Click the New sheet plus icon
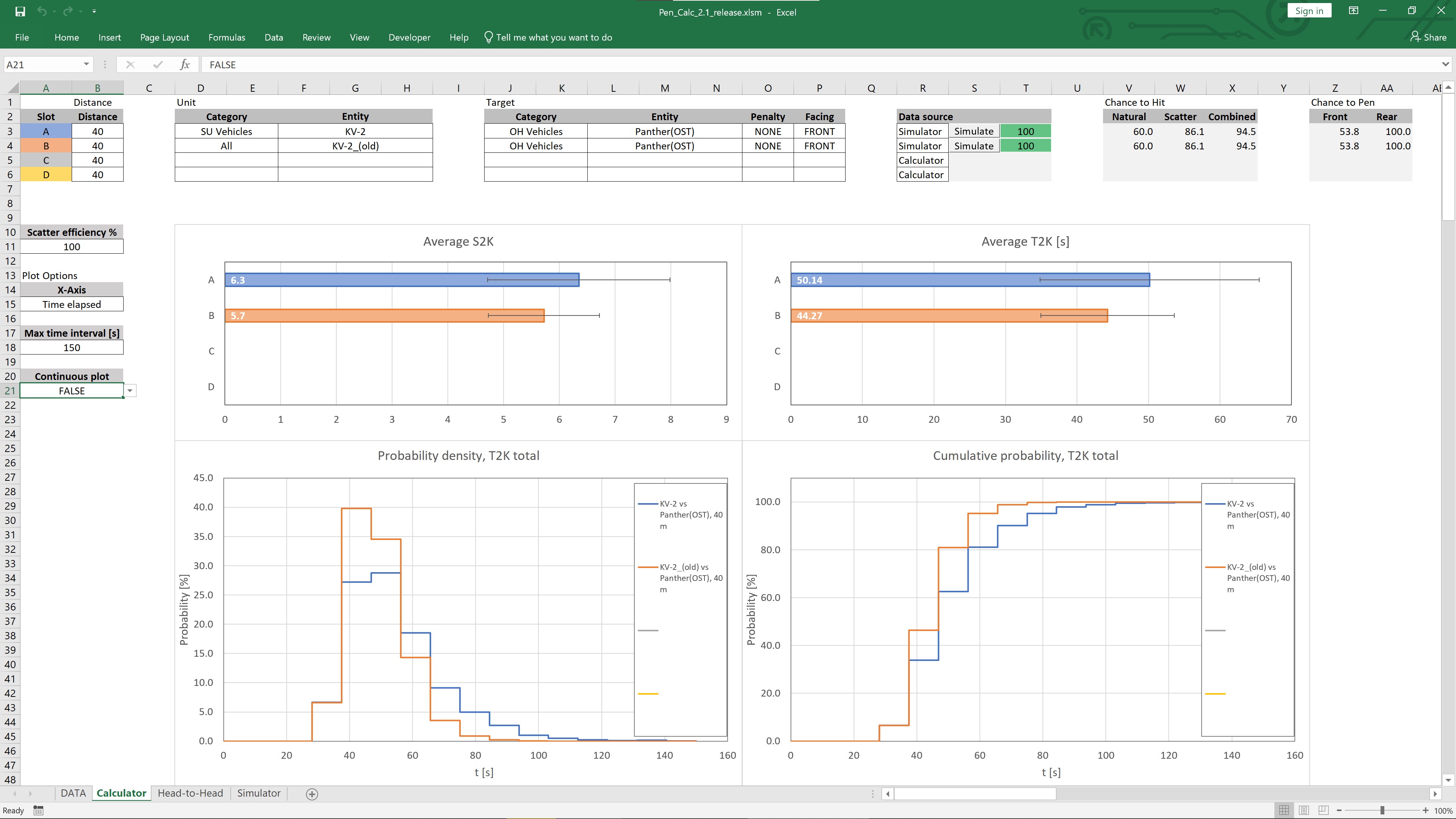Viewport: 1456px width, 819px height. point(311,794)
